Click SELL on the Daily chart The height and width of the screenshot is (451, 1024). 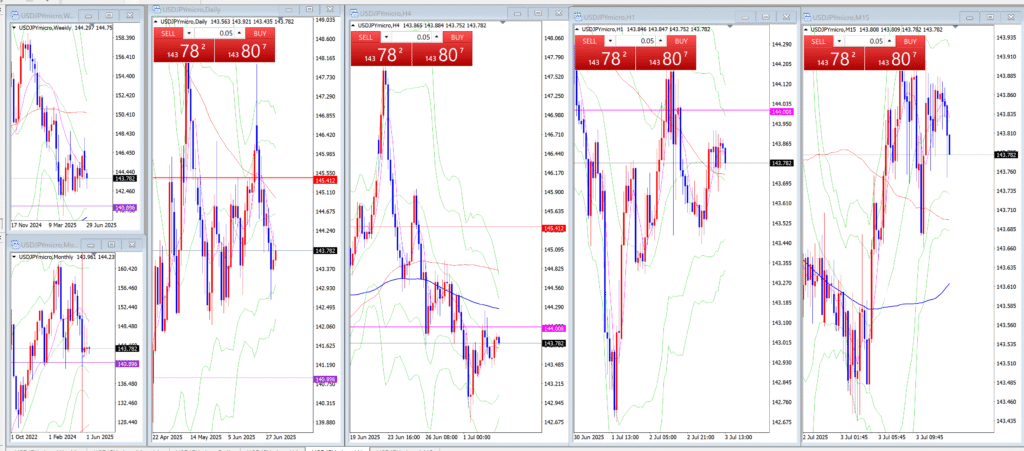click(x=168, y=33)
